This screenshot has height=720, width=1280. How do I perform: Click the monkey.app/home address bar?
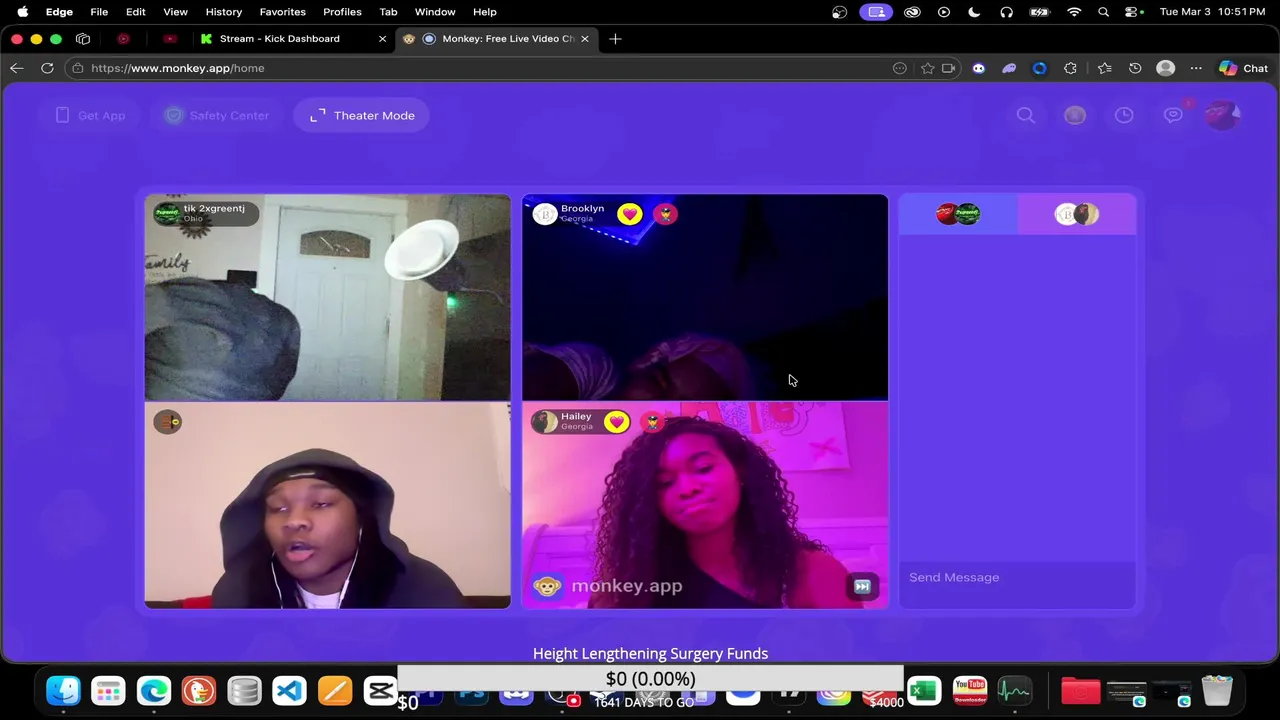click(480, 68)
